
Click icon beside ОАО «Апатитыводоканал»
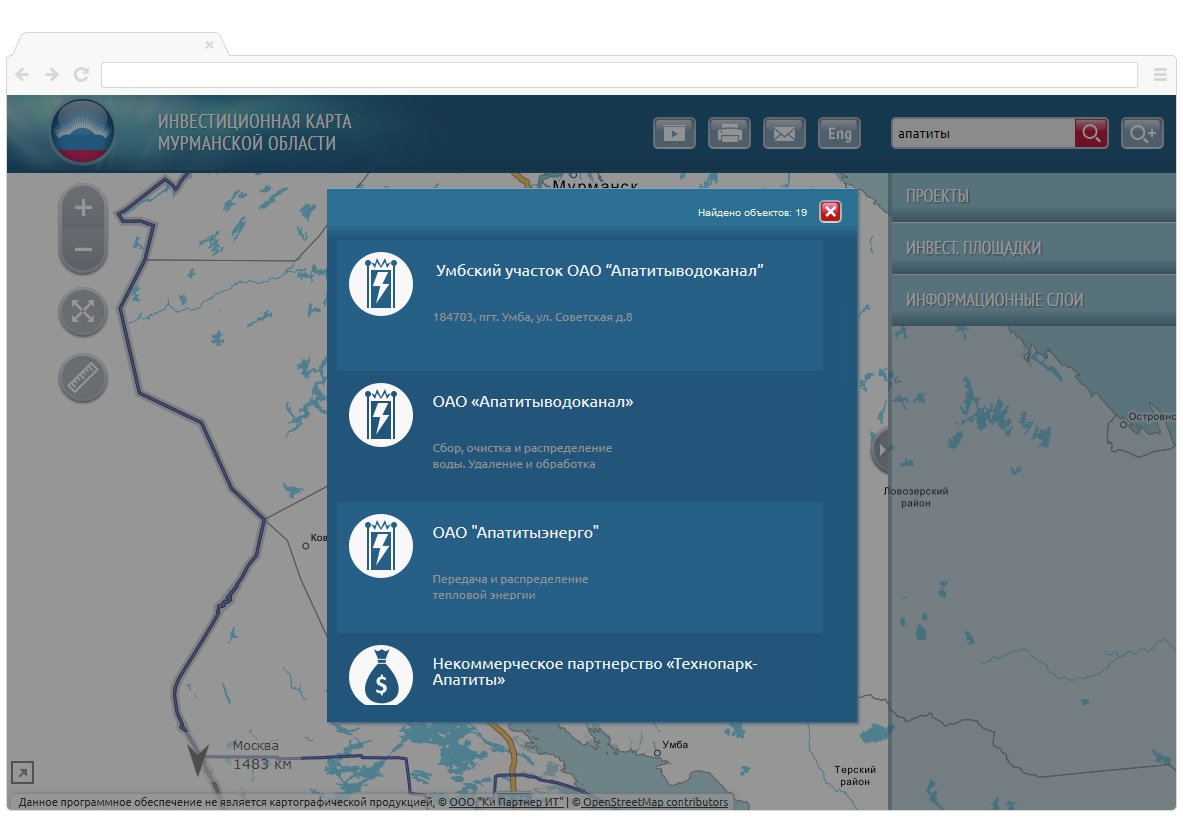pyautogui.click(x=381, y=415)
